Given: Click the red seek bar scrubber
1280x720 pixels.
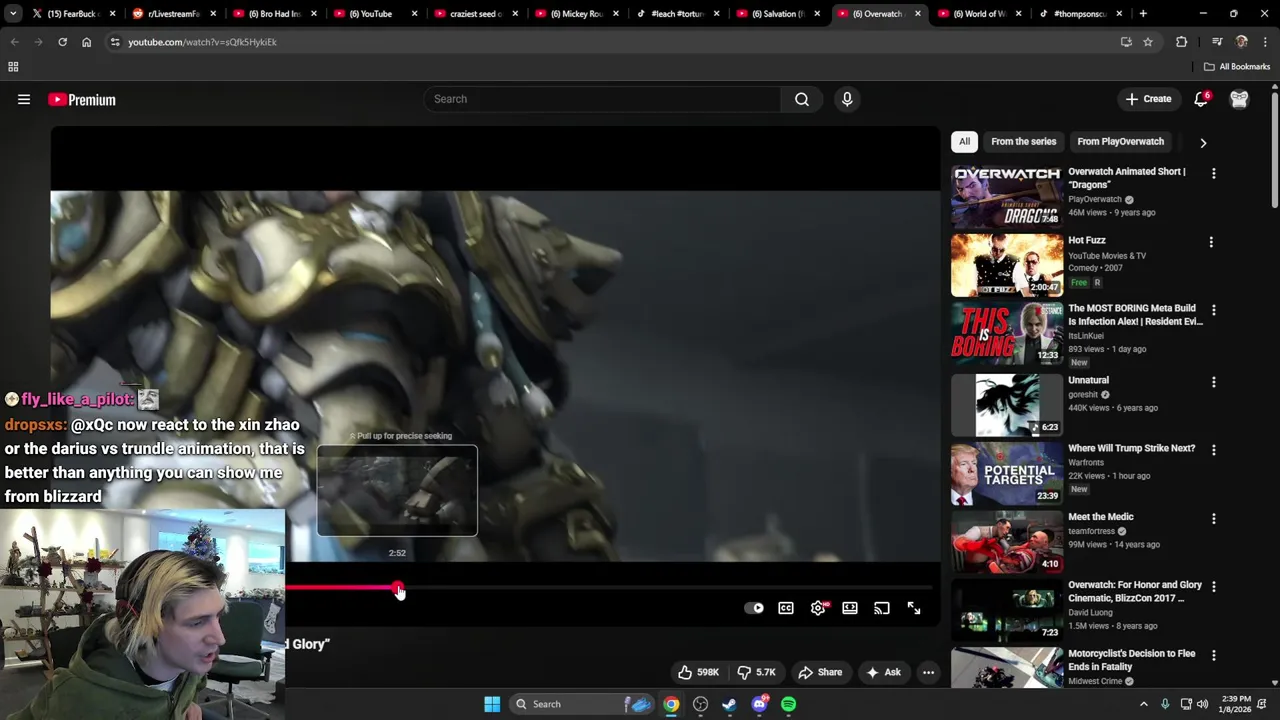Looking at the screenshot, I should [398, 588].
